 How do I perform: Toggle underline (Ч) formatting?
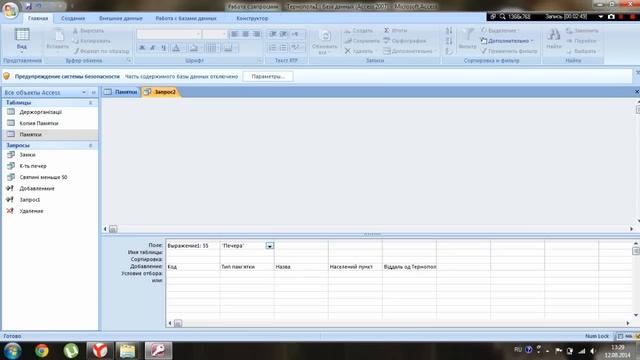pyautogui.click(x=163, y=48)
